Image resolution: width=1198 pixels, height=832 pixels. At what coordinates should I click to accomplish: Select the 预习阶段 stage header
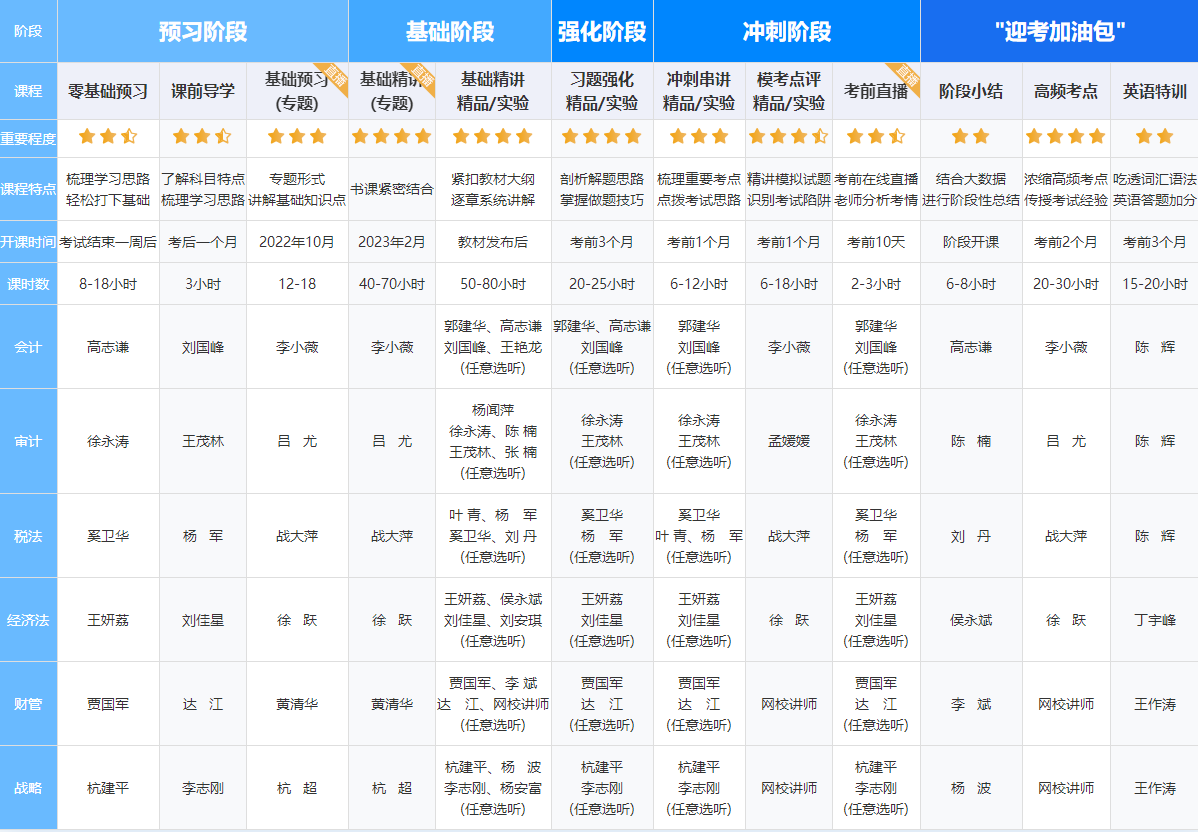pos(202,31)
